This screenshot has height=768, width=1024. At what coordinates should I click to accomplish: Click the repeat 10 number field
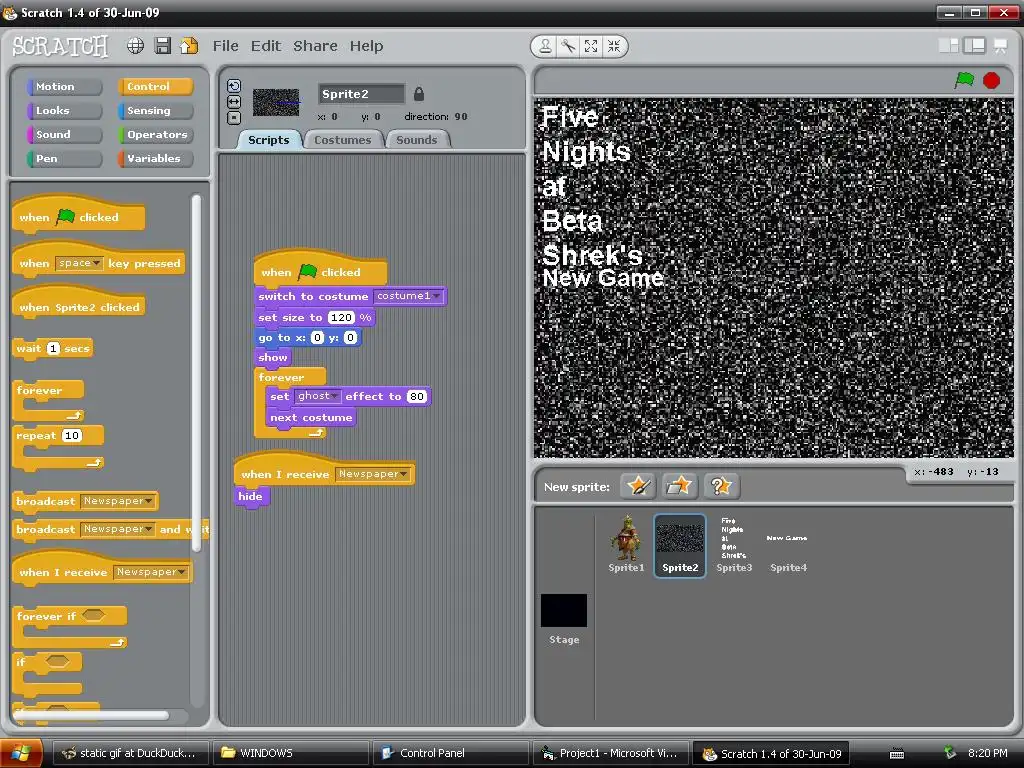(72, 436)
